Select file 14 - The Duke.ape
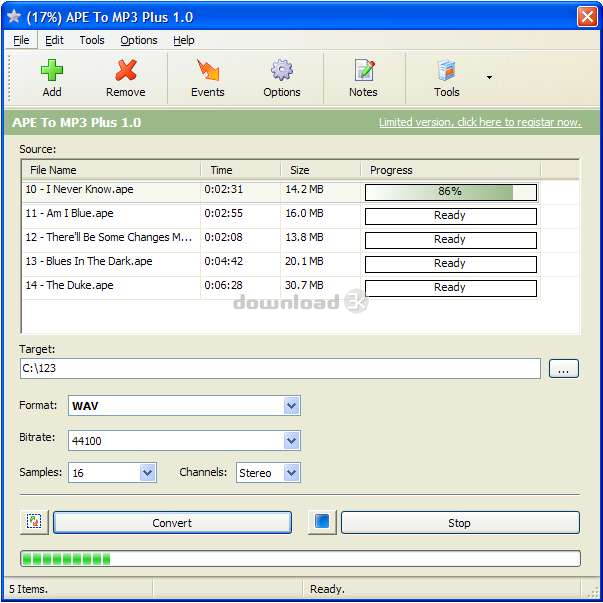The height and width of the screenshot is (603, 603). [x=69, y=285]
